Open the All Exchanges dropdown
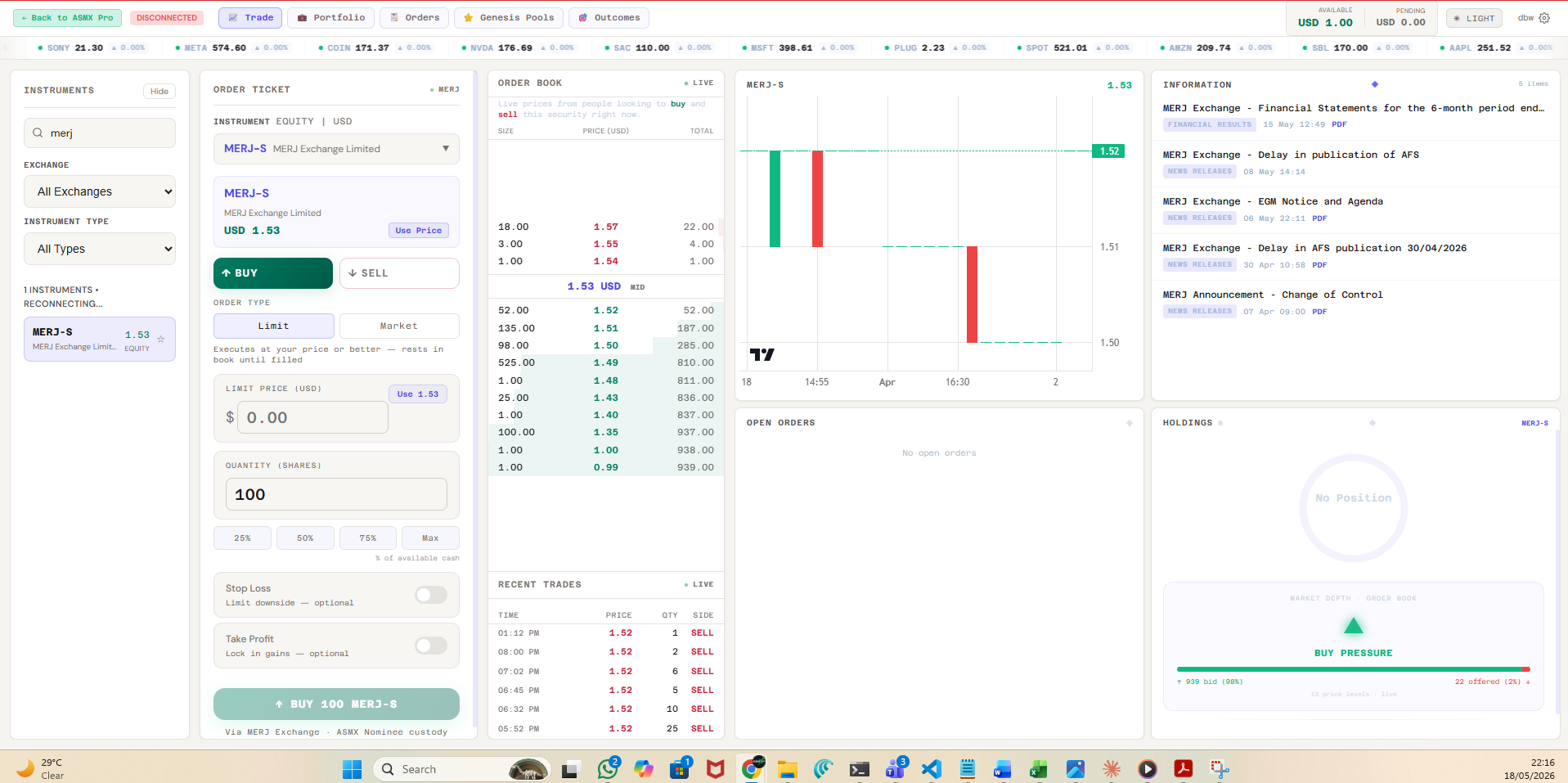Viewport: 1568px width, 783px height. click(100, 191)
